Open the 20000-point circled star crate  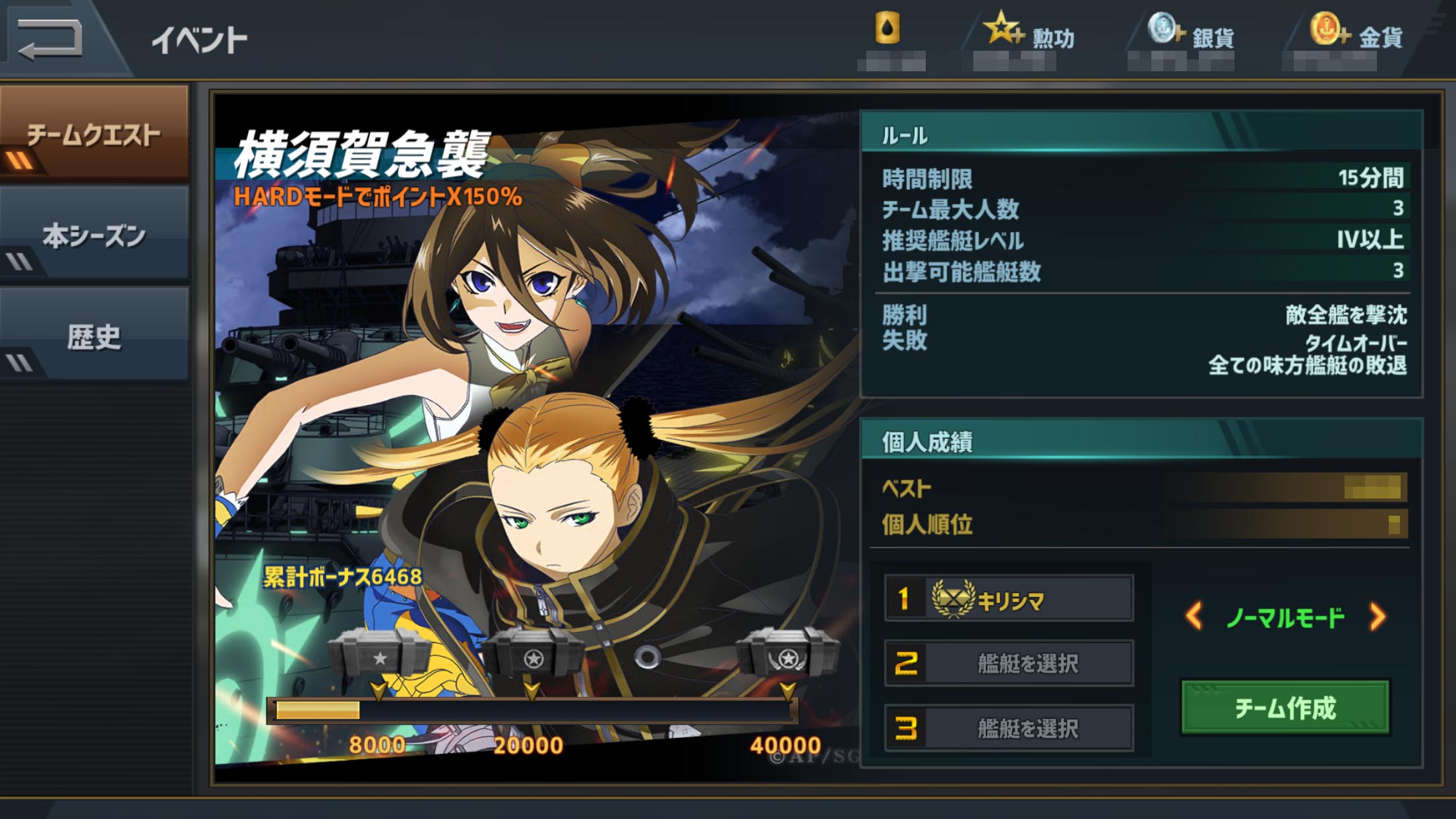click(533, 654)
